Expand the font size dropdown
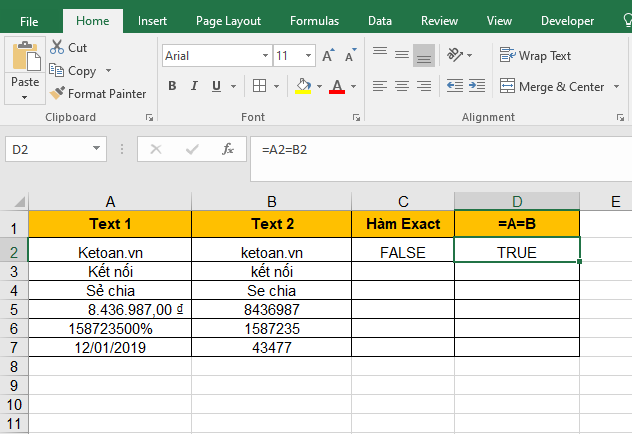The height and width of the screenshot is (434, 632). (x=307, y=57)
